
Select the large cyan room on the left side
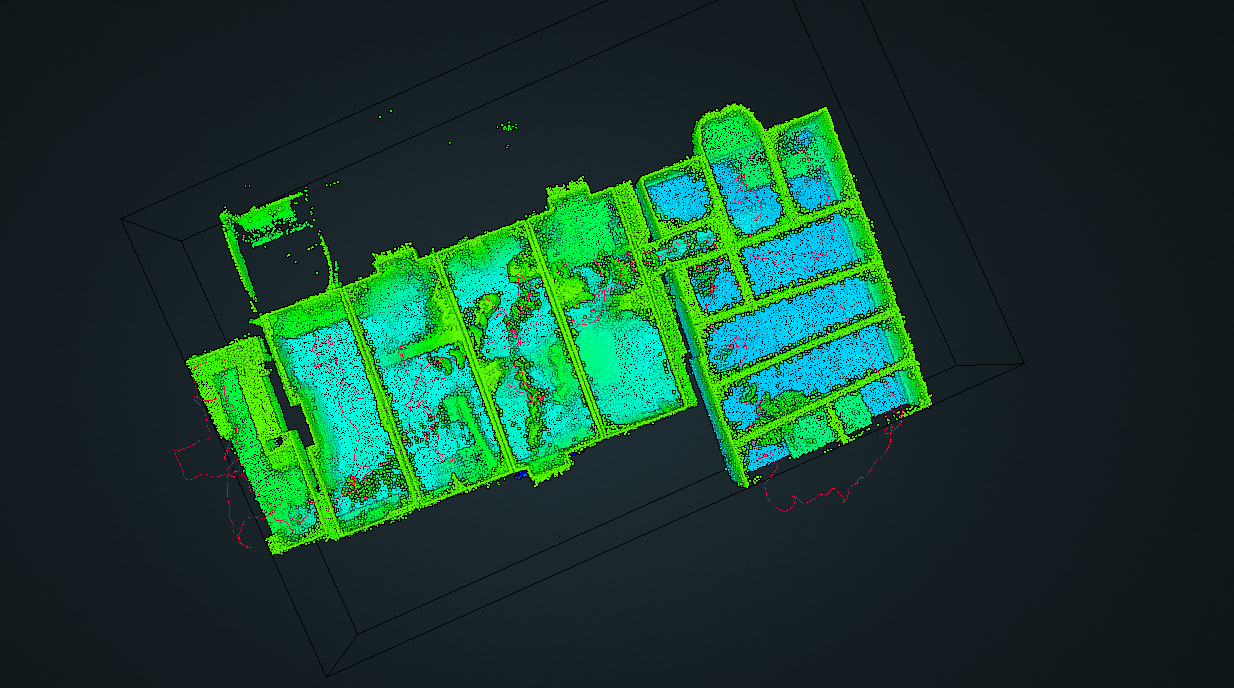[340, 390]
